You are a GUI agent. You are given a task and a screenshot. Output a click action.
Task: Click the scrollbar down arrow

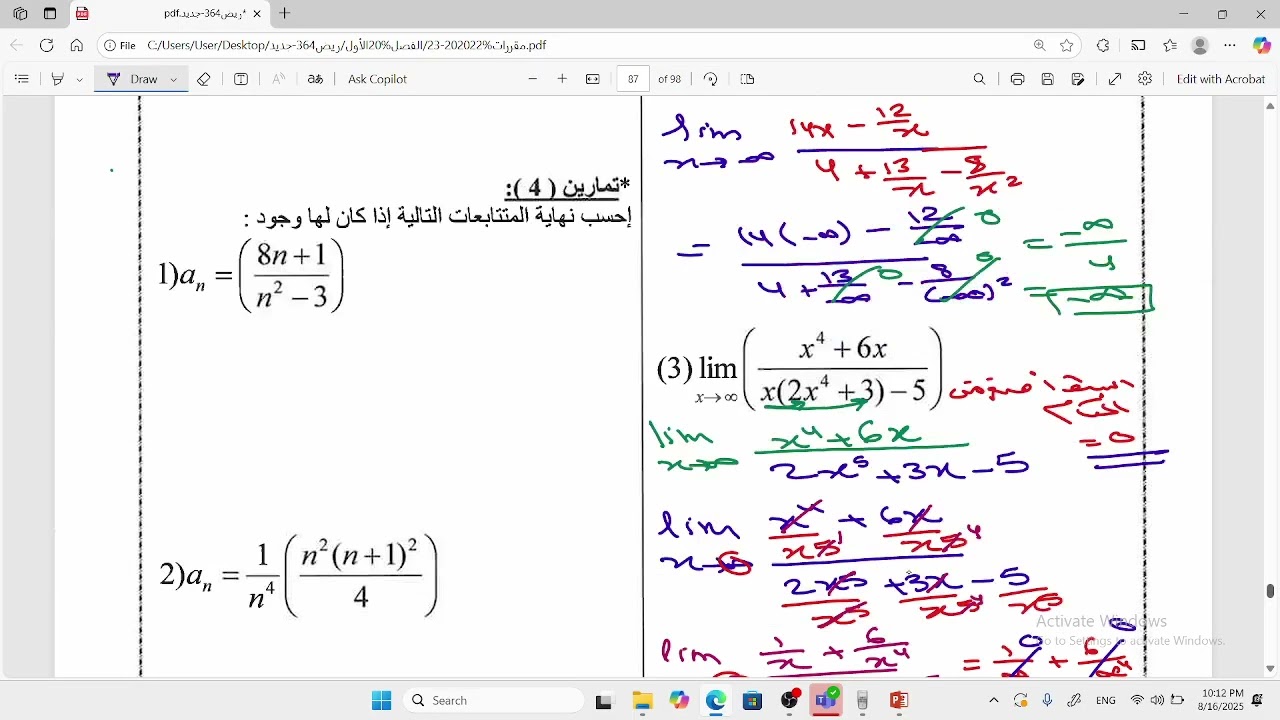coord(1271,669)
